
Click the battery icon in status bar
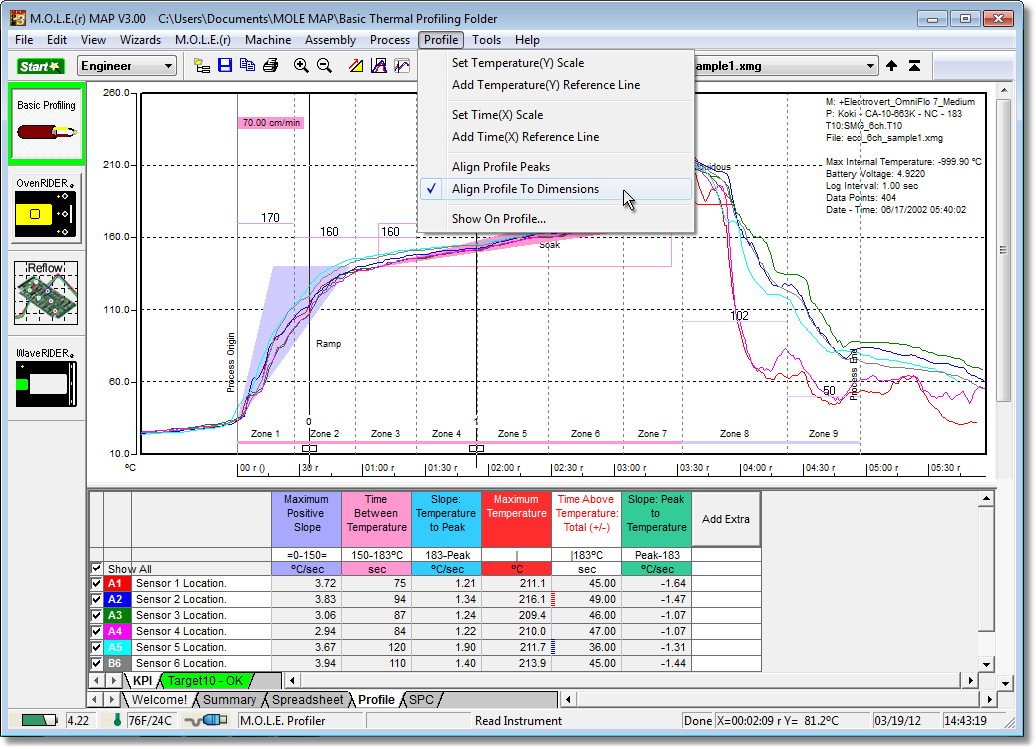[x=39, y=720]
